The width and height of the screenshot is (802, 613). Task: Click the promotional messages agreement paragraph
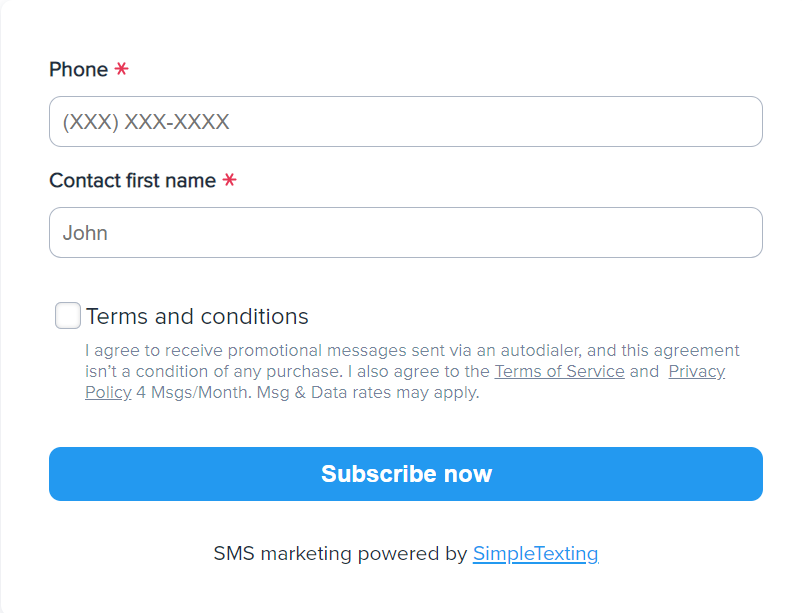point(400,351)
